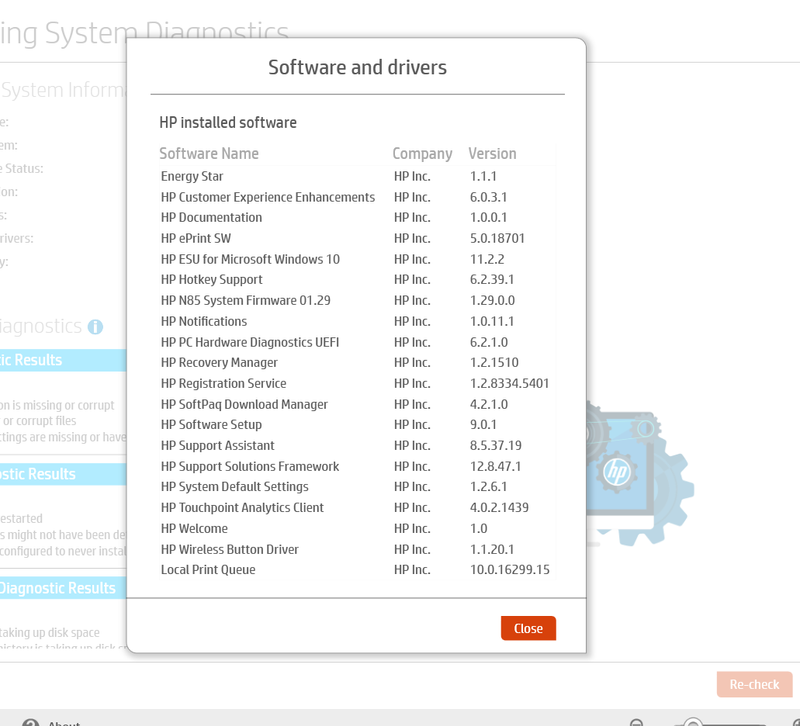The width and height of the screenshot is (800, 726).
Task: Select HP PC Hardware Diagnostics UEFI
Action: [x=357, y=342]
